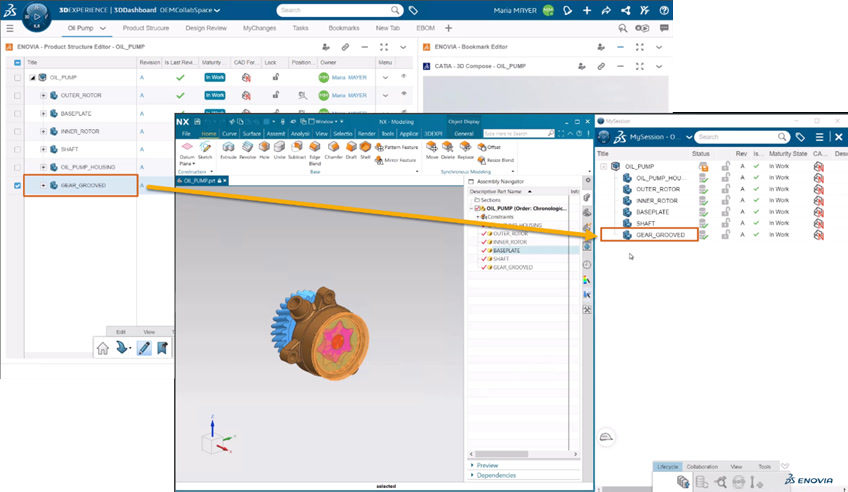Click the Mirror Feature command
848x492 pixels.
[x=395, y=160]
